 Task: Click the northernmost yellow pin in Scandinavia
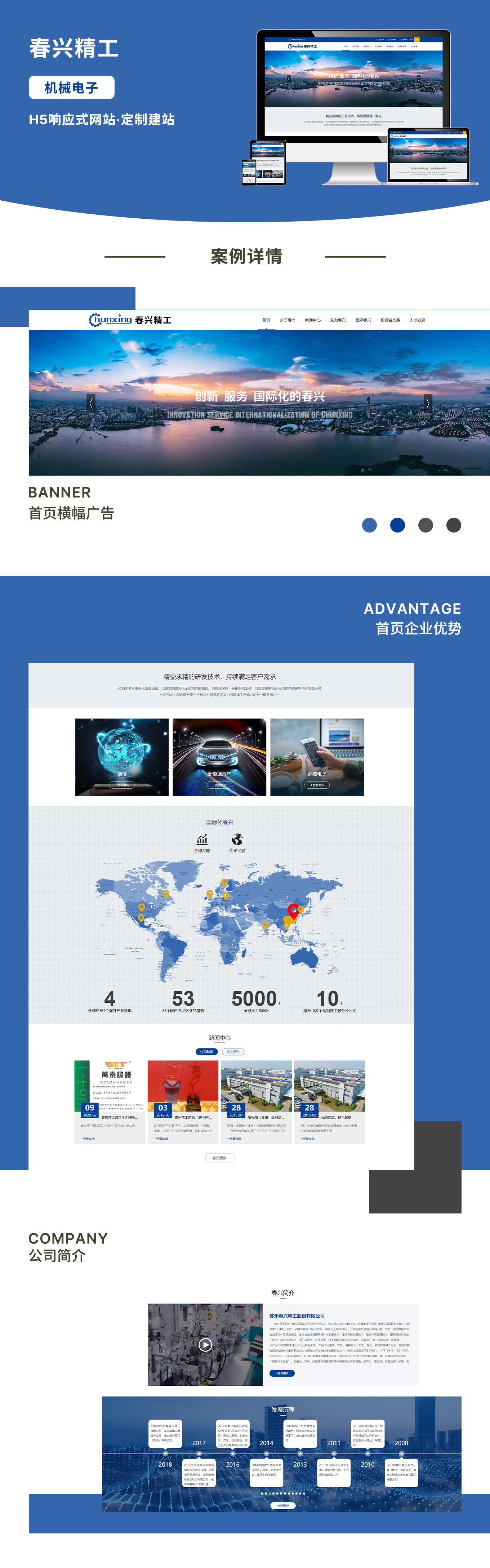(x=224, y=883)
